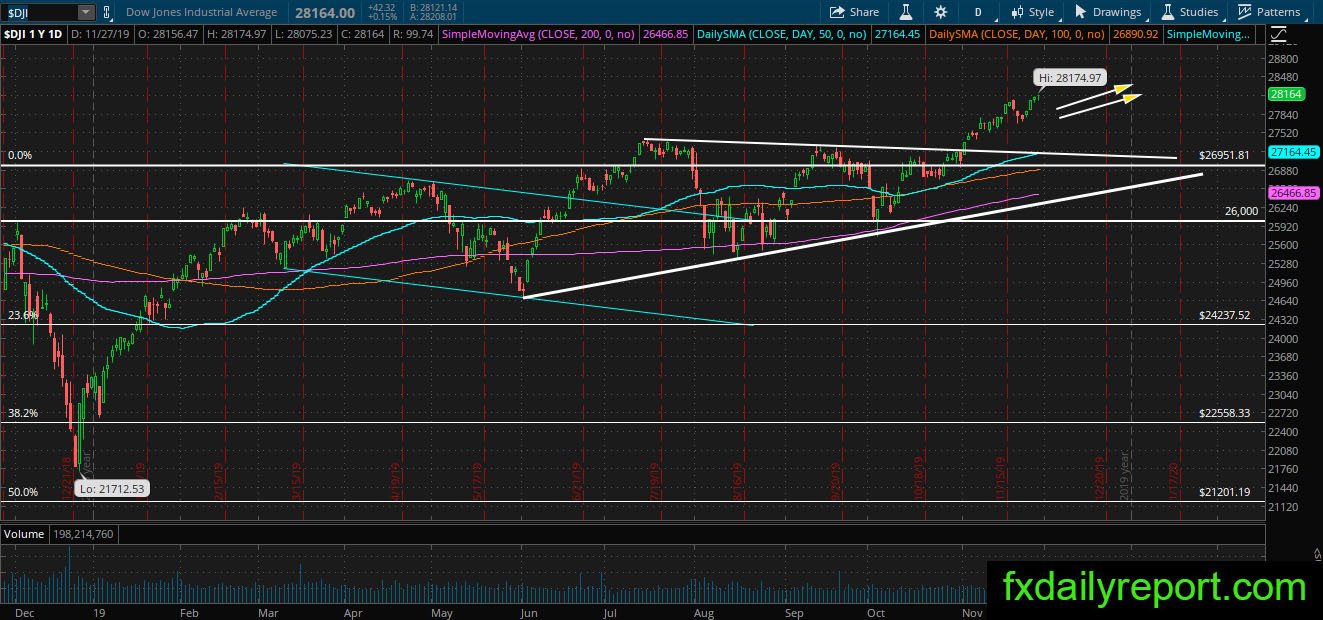Click the truncated SimpleMoving... study label
The image size is (1323, 620).
[x=1209, y=34]
